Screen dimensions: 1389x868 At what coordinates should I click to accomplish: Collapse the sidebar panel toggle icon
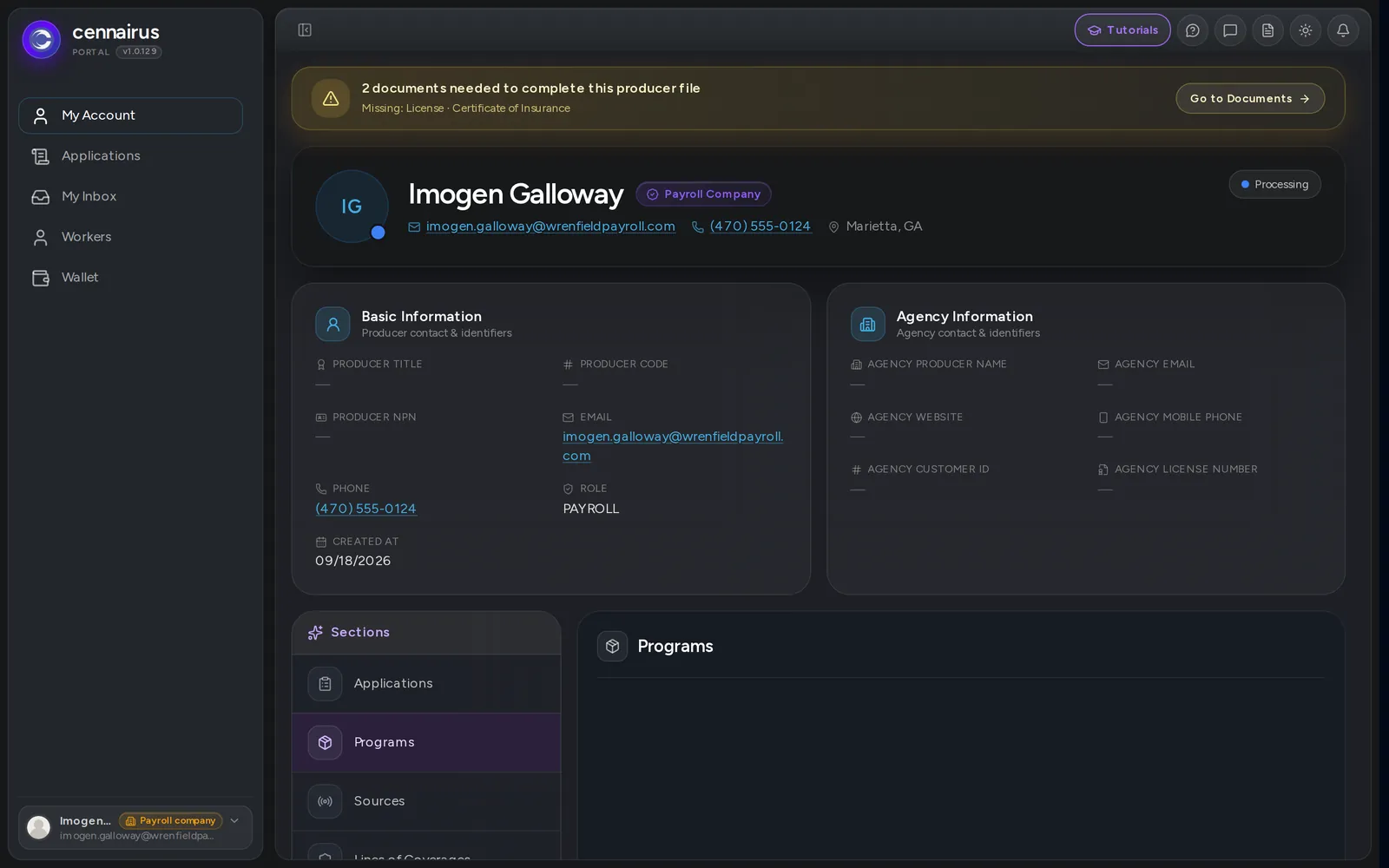click(x=305, y=30)
